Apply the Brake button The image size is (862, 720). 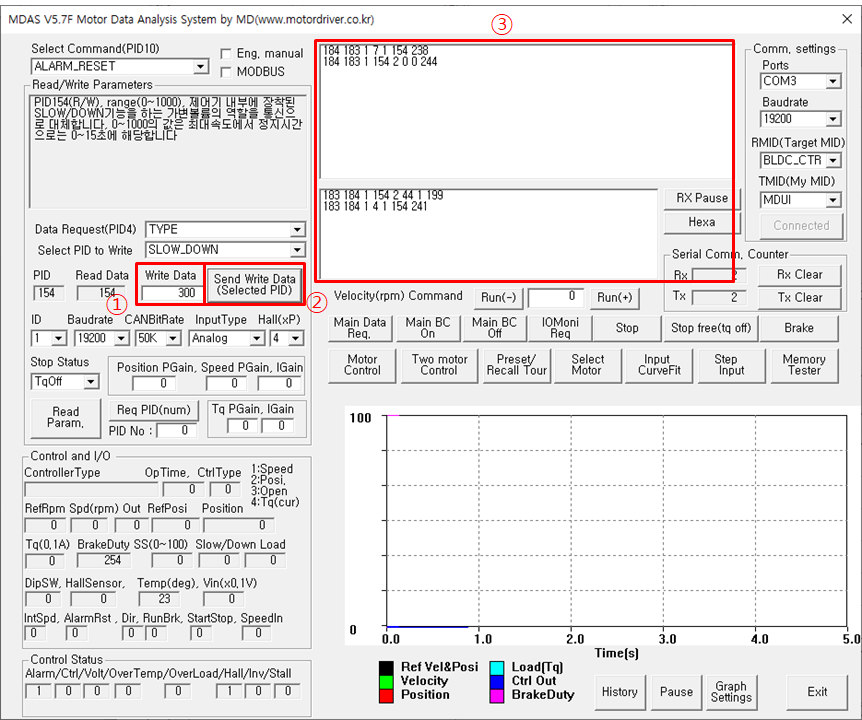(799, 328)
